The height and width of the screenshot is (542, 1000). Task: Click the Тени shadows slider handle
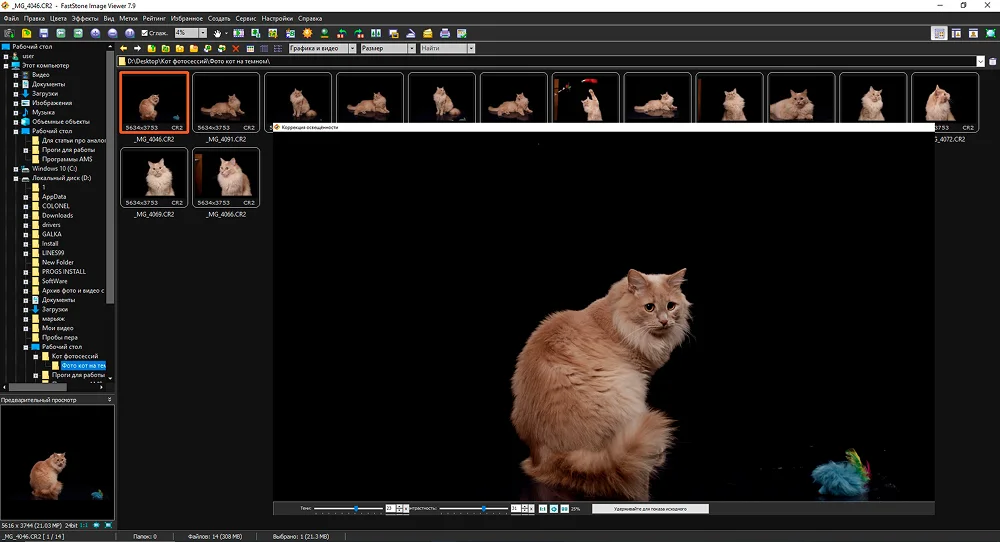coord(355,508)
